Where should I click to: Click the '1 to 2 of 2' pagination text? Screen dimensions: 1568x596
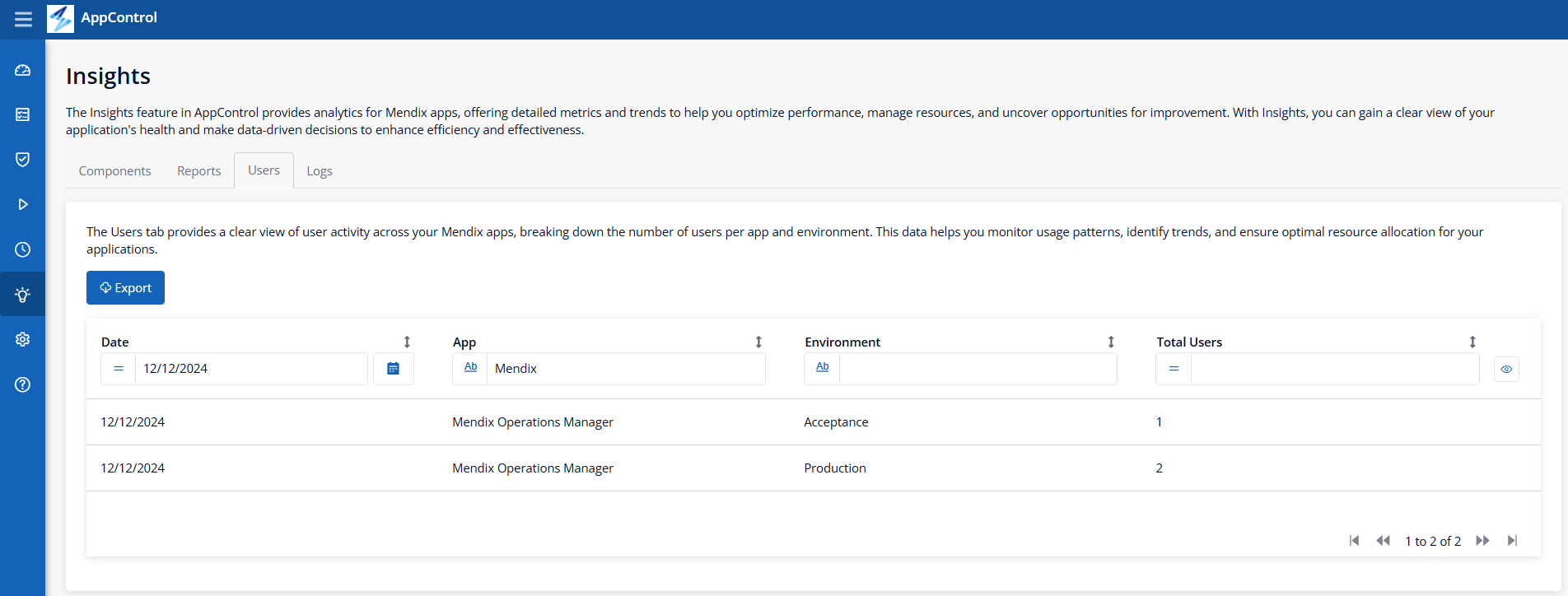[x=1433, y=542]
